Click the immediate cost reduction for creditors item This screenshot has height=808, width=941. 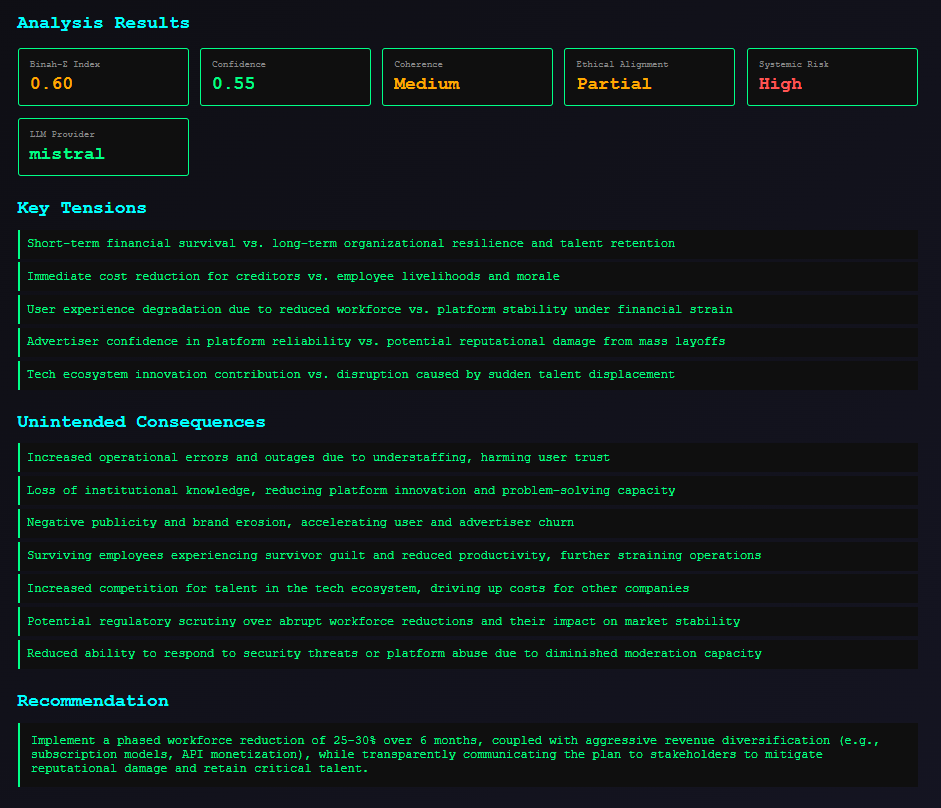pos(293,276)
